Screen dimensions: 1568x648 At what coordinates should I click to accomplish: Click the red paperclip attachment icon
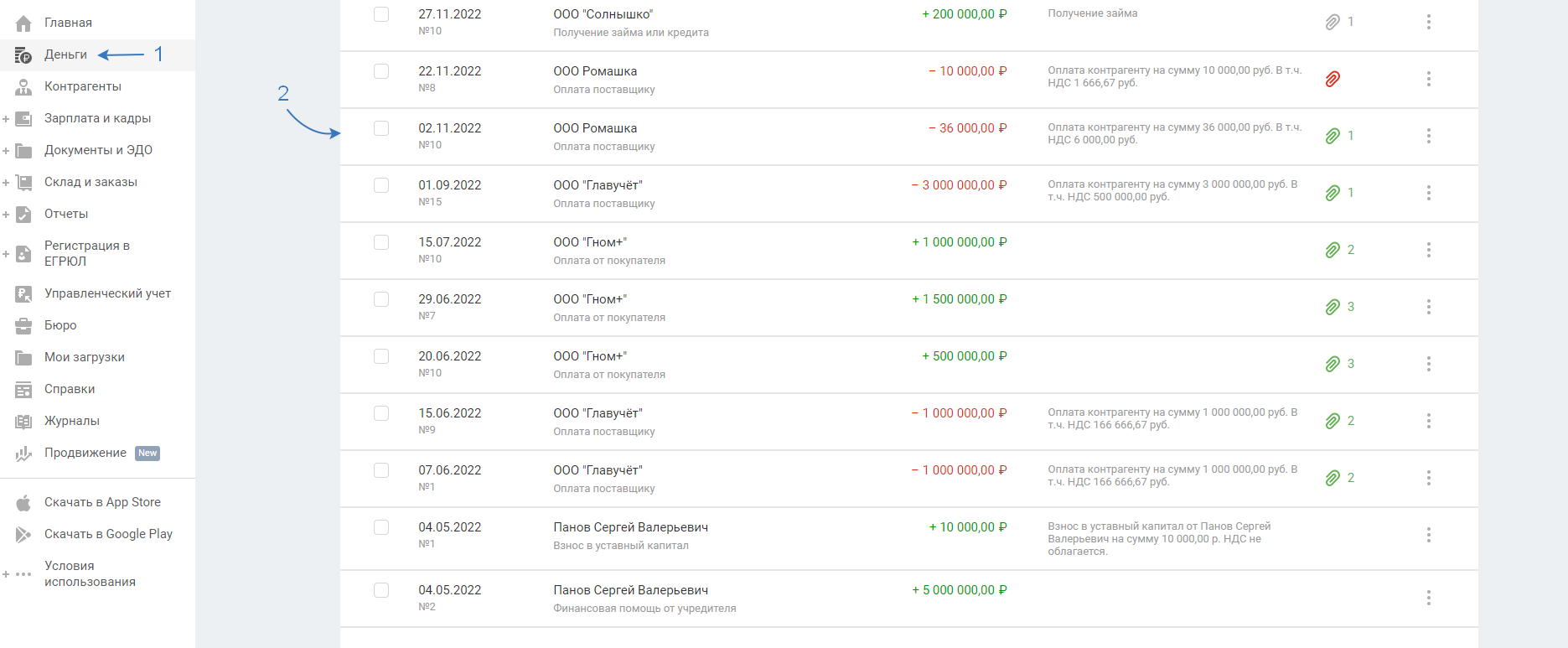[1333, 80]
